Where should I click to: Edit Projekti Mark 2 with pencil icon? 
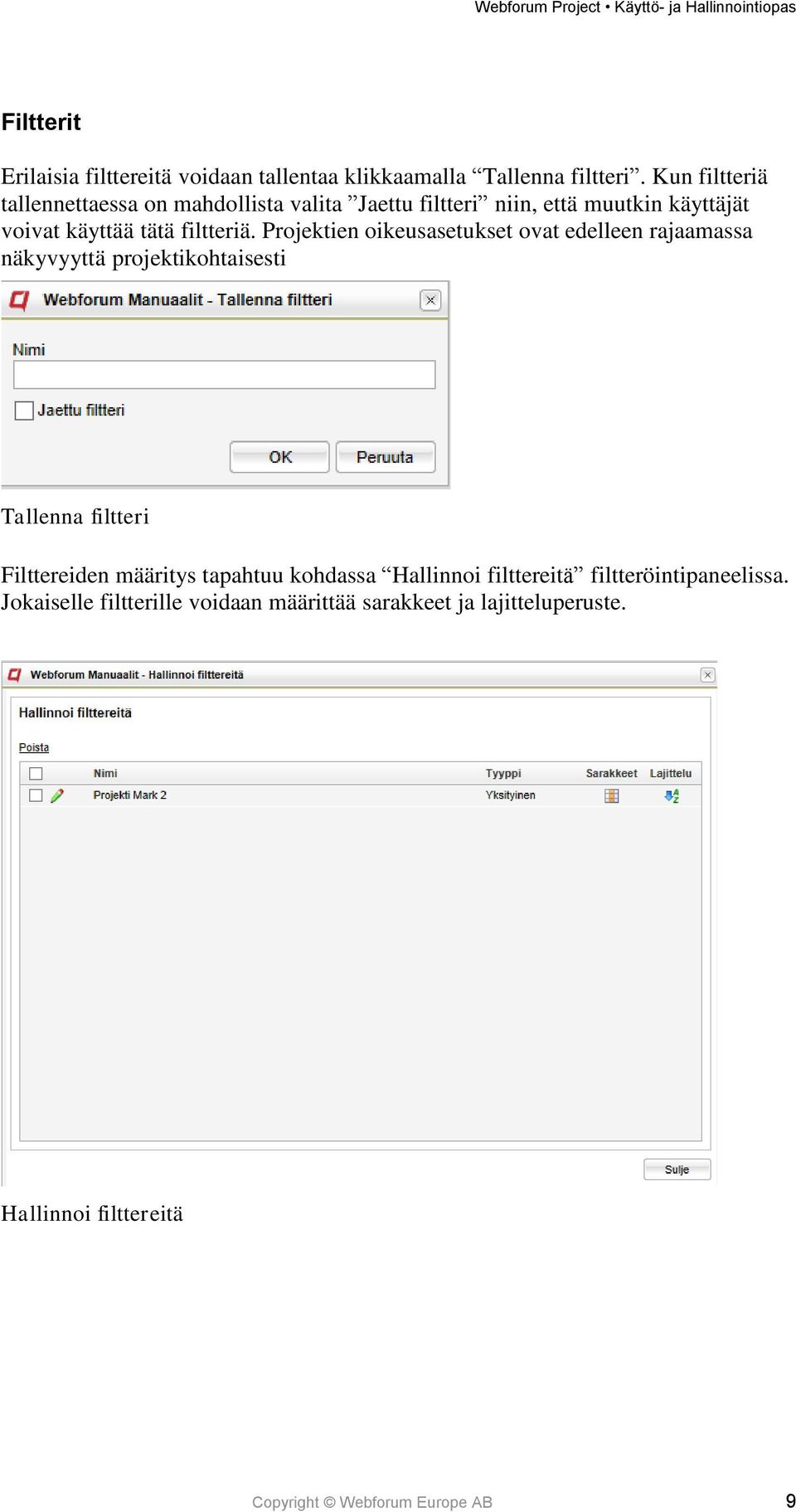pyautogui.click(x=57, y=795)
